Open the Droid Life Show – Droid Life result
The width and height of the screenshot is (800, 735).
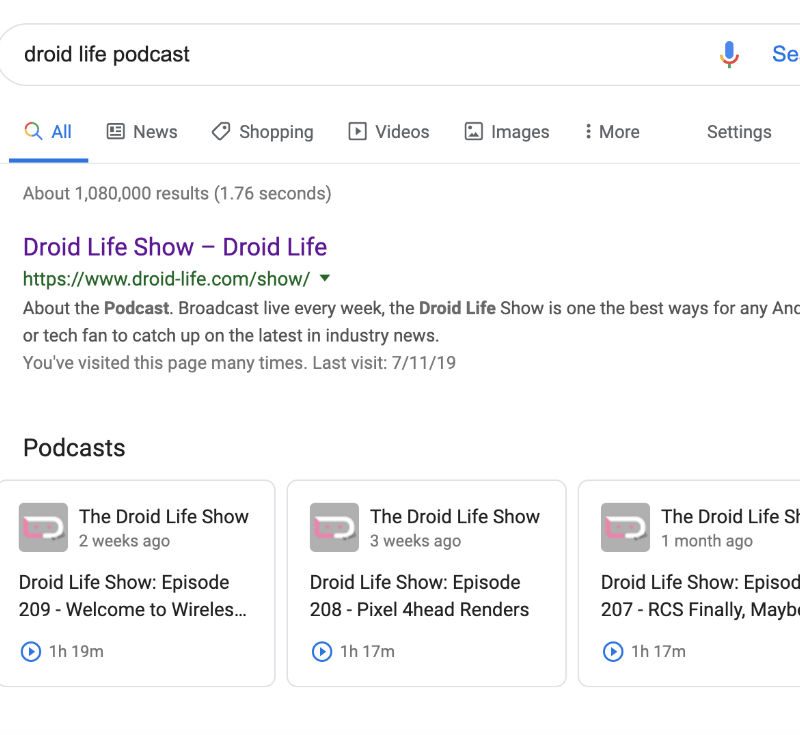point(175,247)
